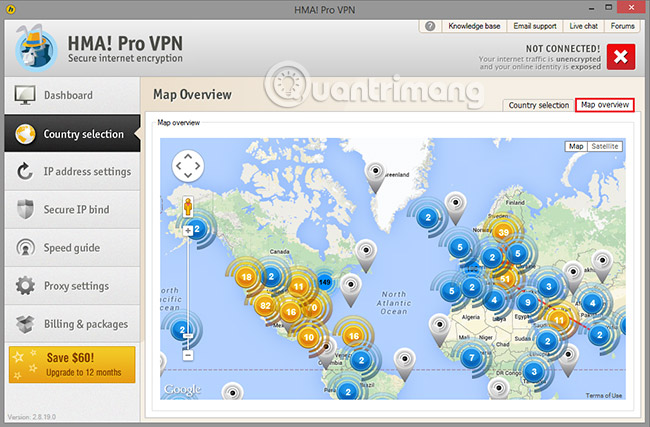The height and width of the screenshot is (427, 650).
Task: Click the Speed guide gauge icon
Action: 25,248
